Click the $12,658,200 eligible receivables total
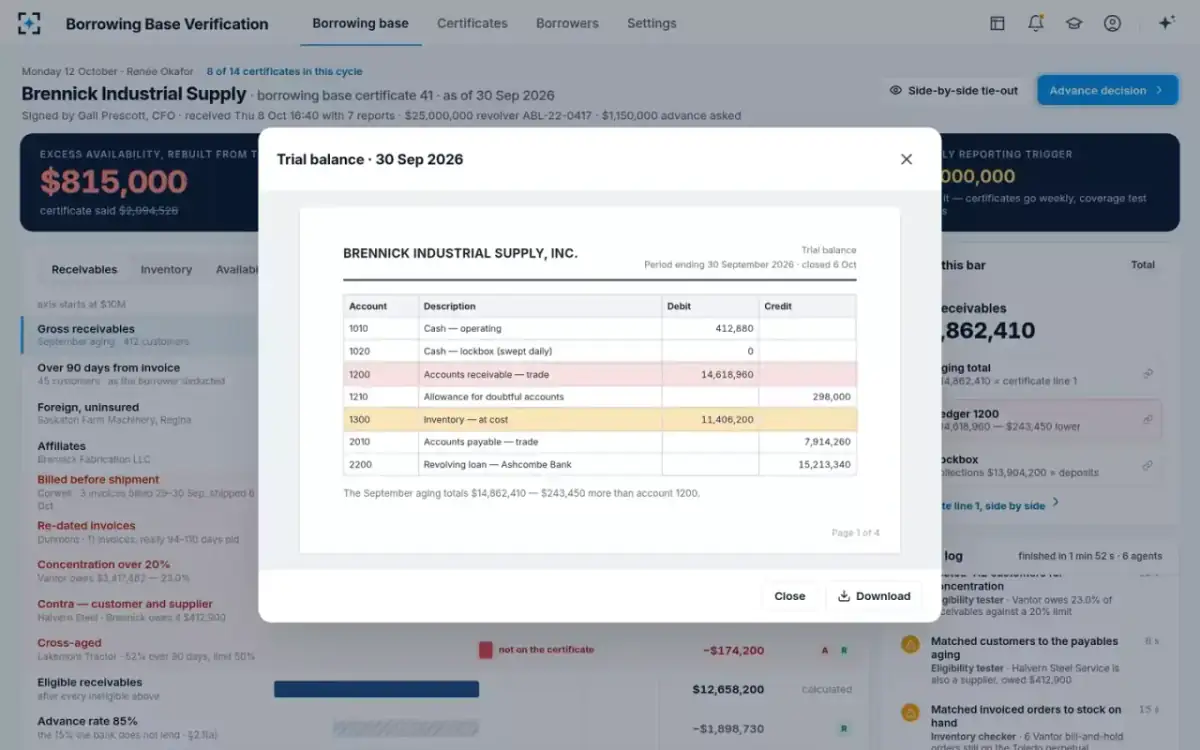Image resolution: width=1200 pixels, height=750 pixels. (x=728, y=689)
